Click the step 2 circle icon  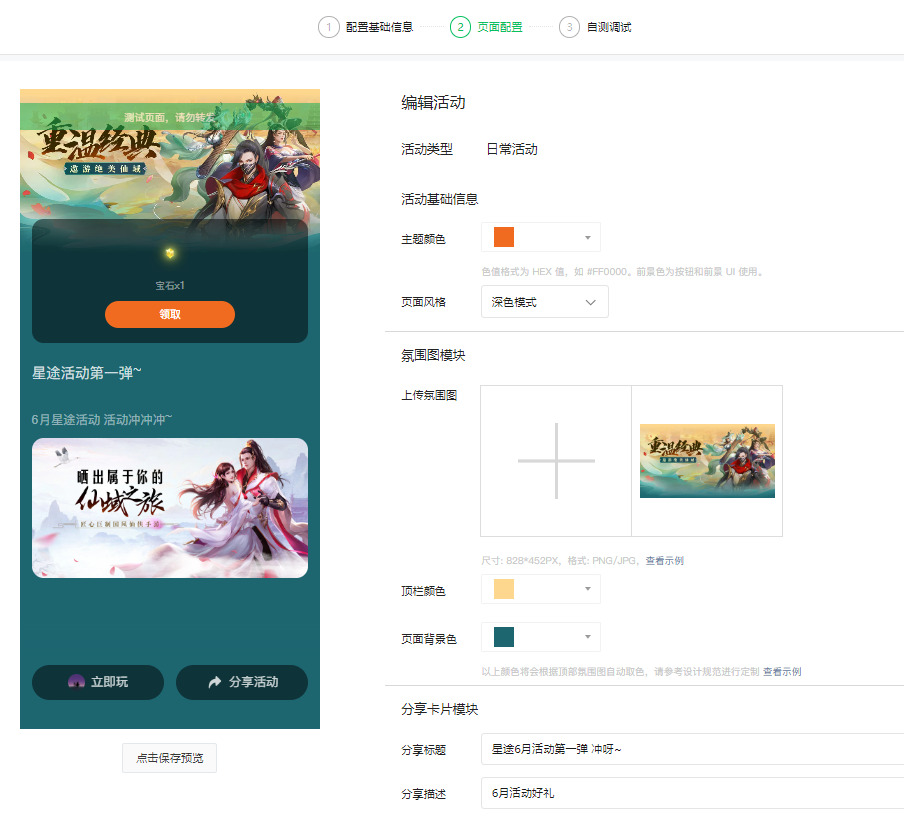(460, 27)
